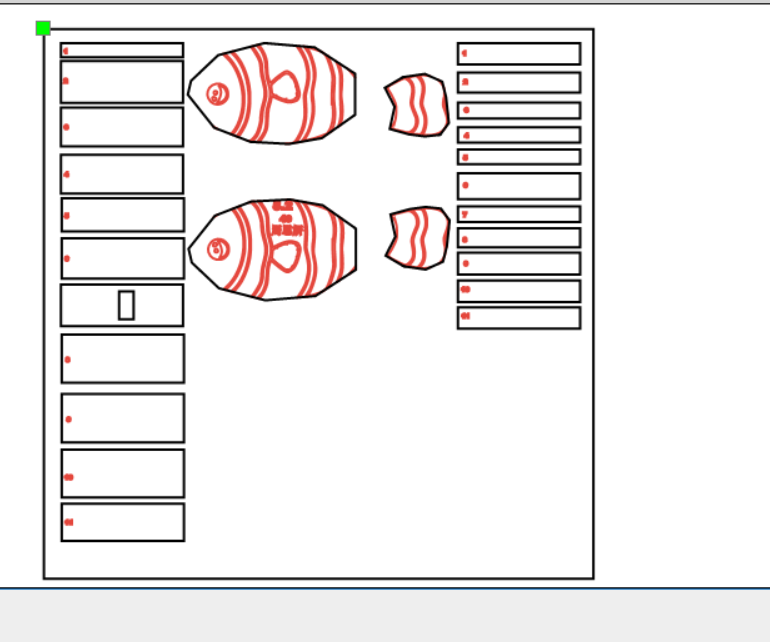The image size is (770, 642).
Task: Click the red engraved text on lower fish
Action: tap(287, 218)
